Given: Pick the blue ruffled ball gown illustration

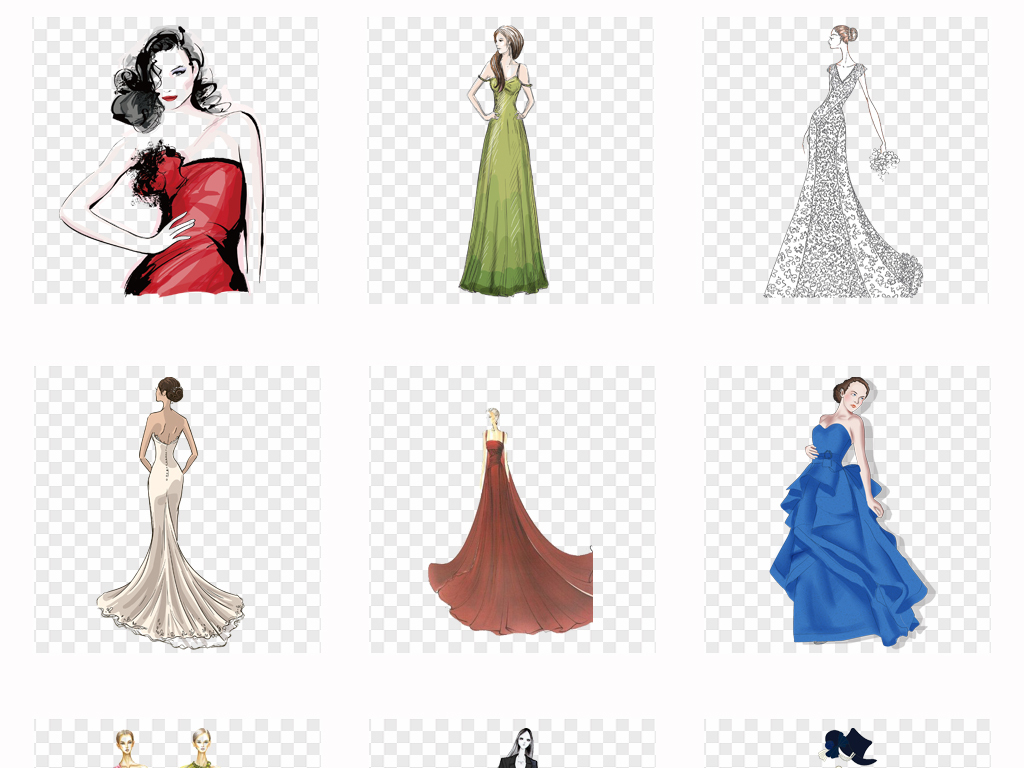Looking at the screenshot, I should pyautogui.click(x=848, y=509).
